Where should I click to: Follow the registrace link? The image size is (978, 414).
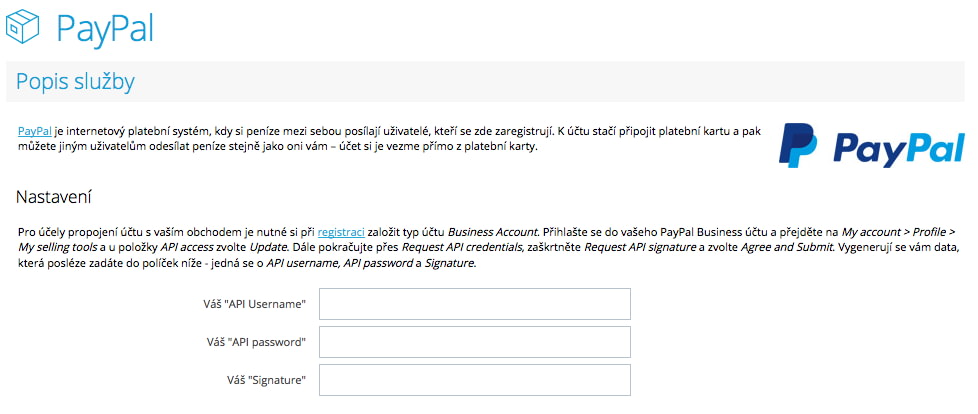click(x=341, y=232)
